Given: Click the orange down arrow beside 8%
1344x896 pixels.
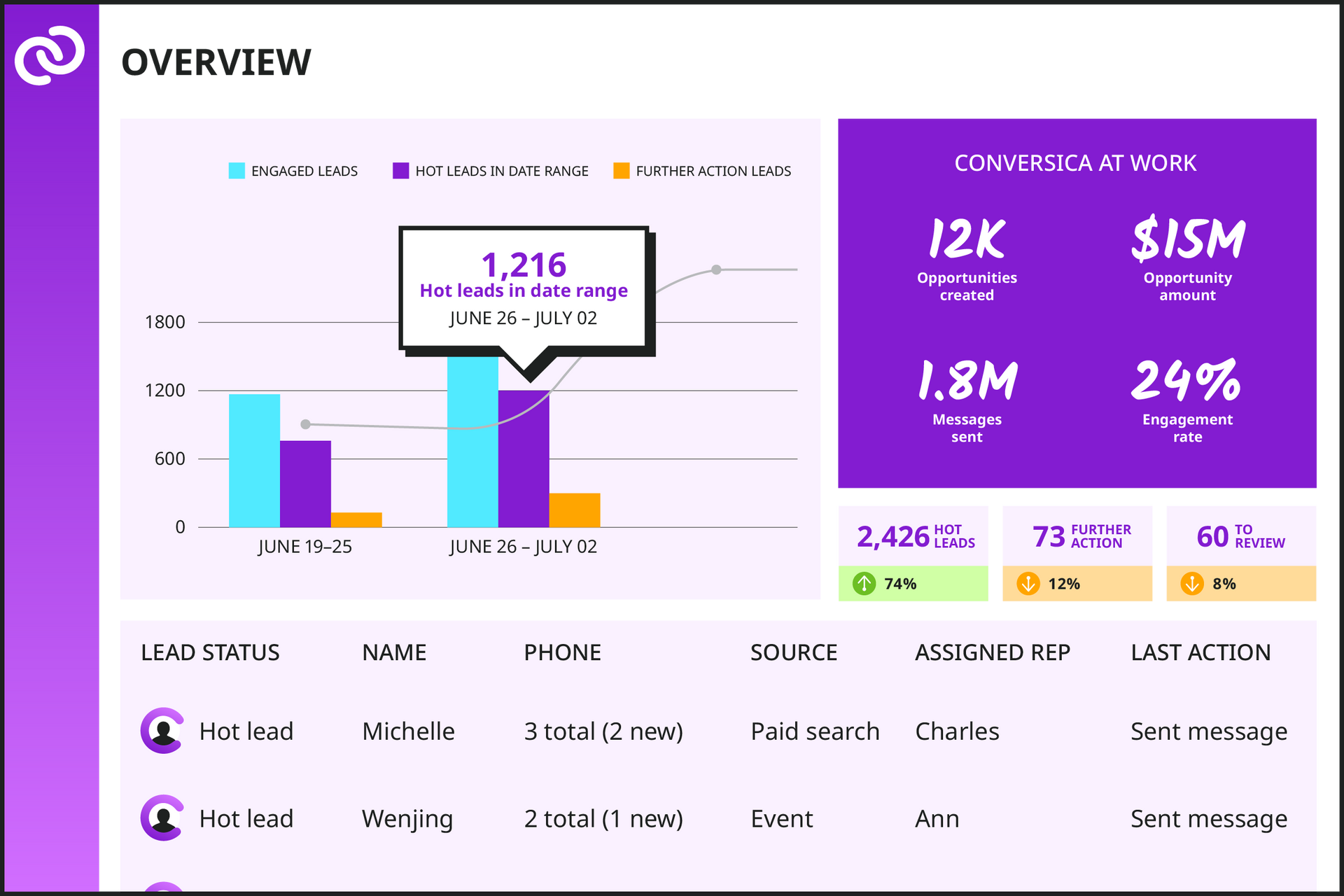Looking at the screenshot, I should point(1192,584).
